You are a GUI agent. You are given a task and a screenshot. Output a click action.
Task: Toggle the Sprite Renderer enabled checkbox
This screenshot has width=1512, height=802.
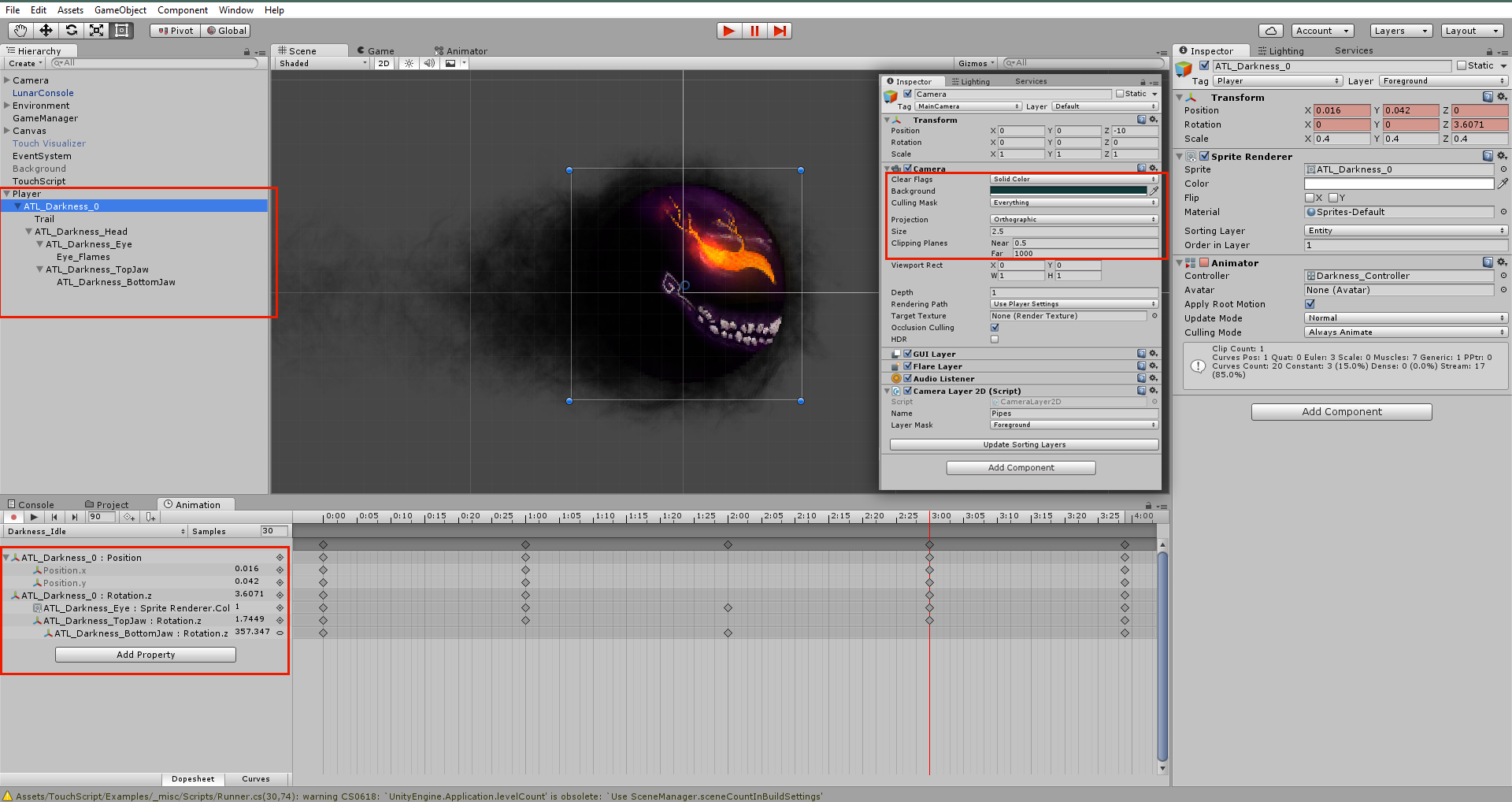[1204, 156]
